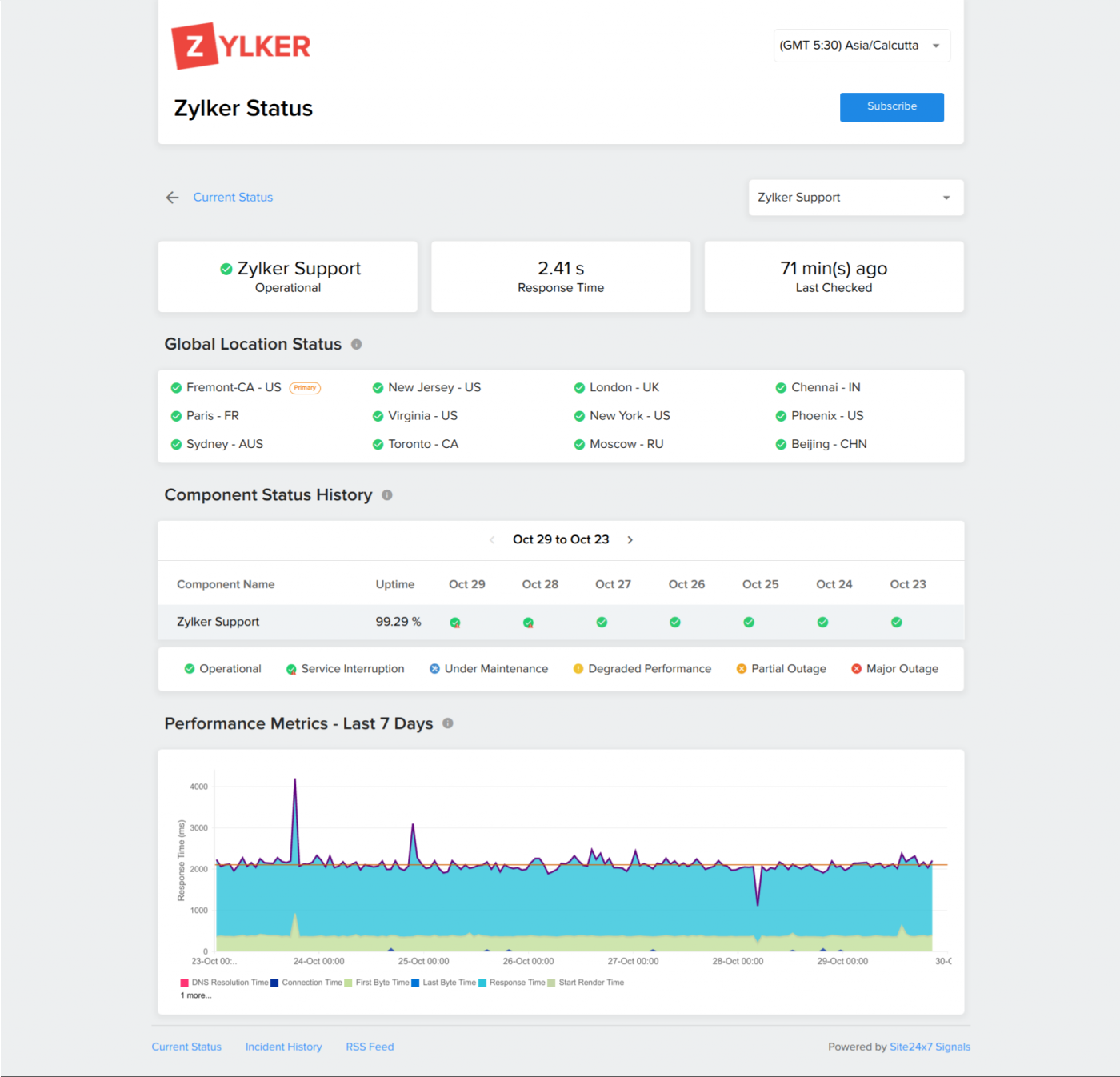The image size is (1120, 1077).
Task: Go to previous date range chevron
Action: pos(492,540)
